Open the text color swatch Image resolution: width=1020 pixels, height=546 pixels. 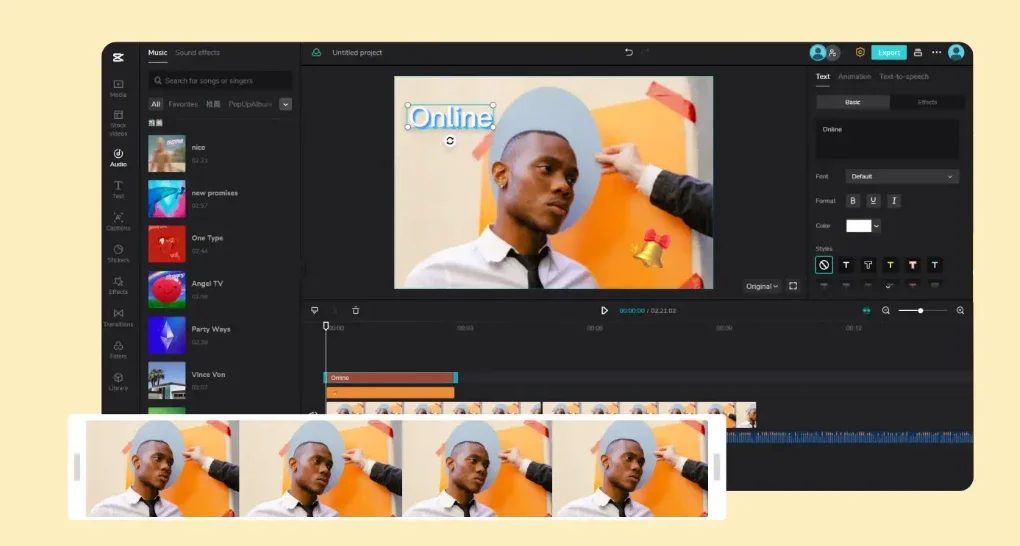tap(858, 226)
